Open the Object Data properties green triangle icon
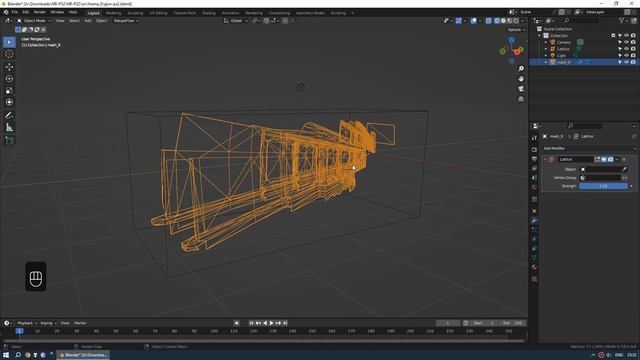 534,258
